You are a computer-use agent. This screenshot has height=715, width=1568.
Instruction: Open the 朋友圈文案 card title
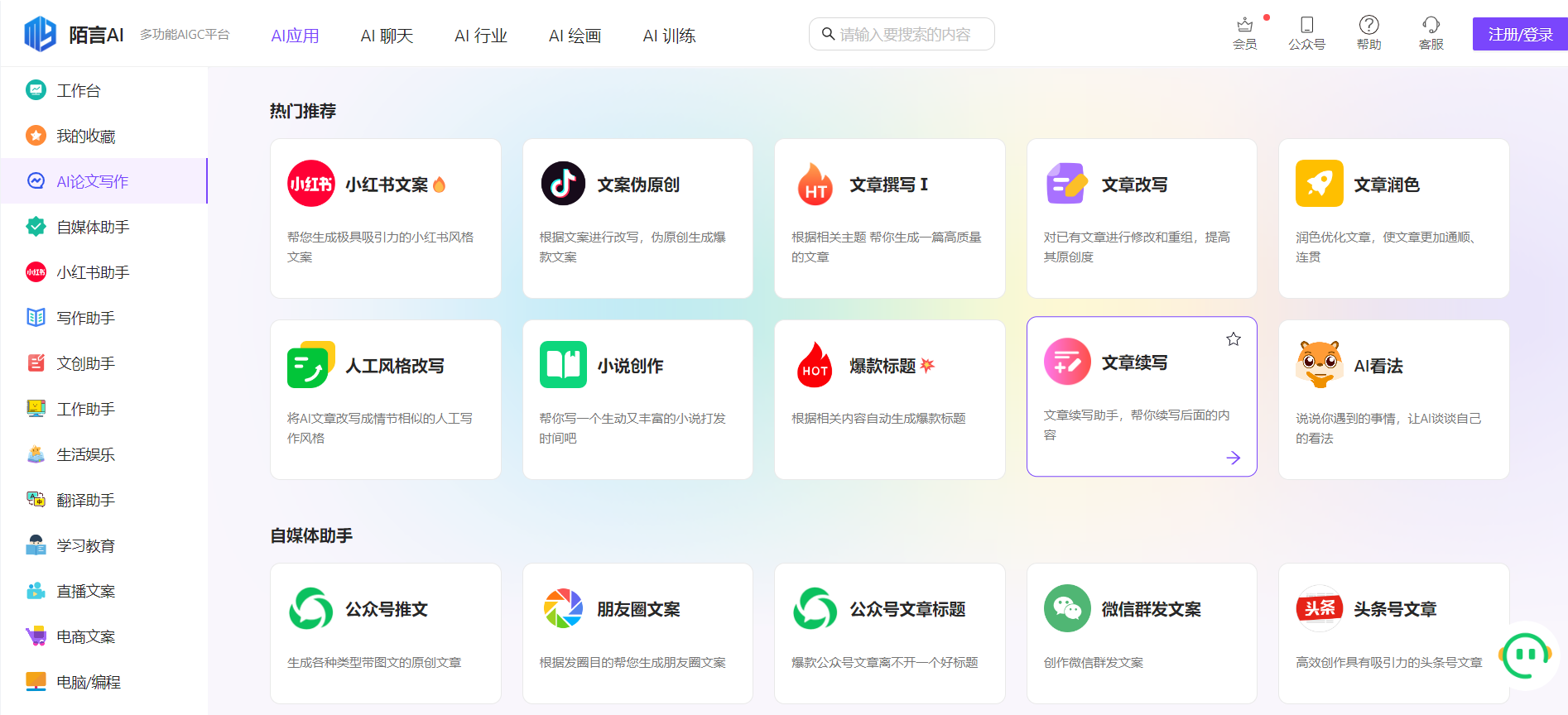tap(638, 609)
